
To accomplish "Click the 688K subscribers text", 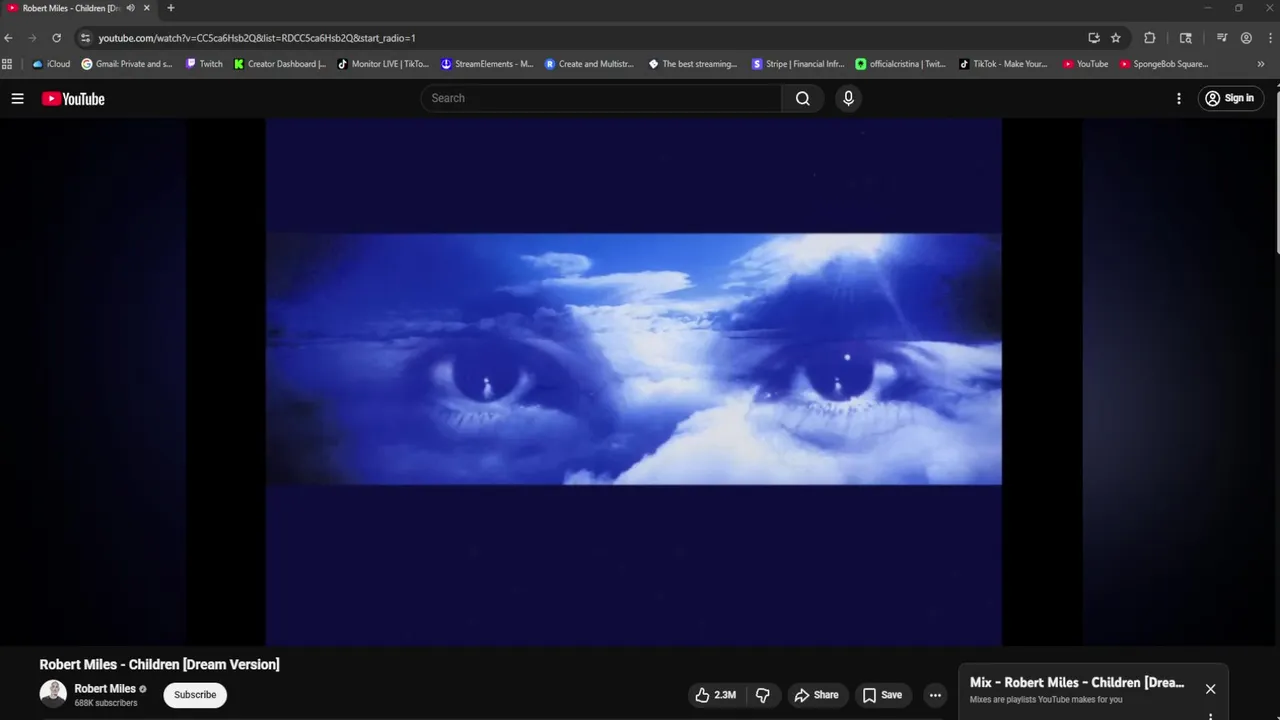I will coord(106,703).
